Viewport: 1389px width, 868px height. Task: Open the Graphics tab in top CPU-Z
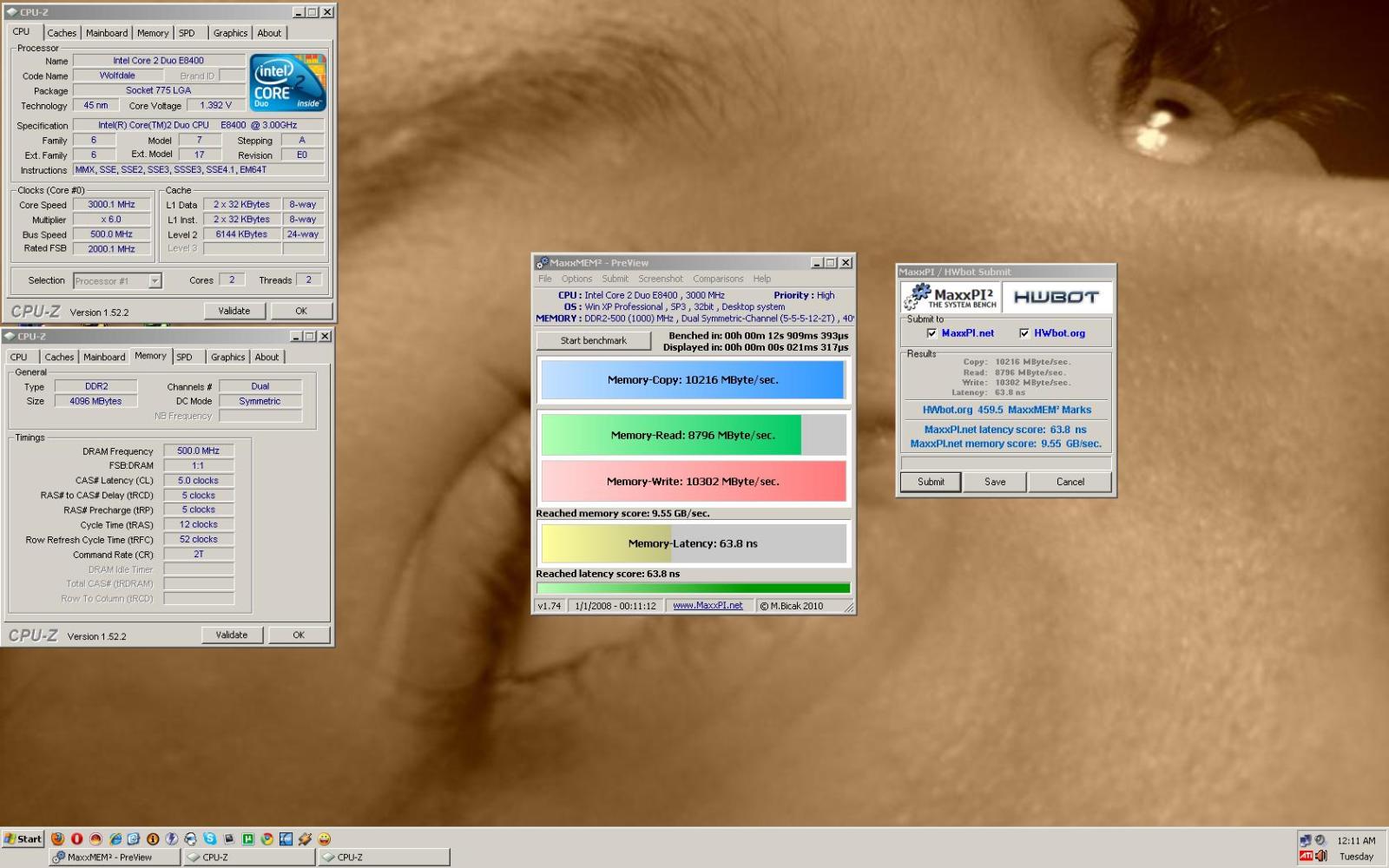[x=230, y=33]
